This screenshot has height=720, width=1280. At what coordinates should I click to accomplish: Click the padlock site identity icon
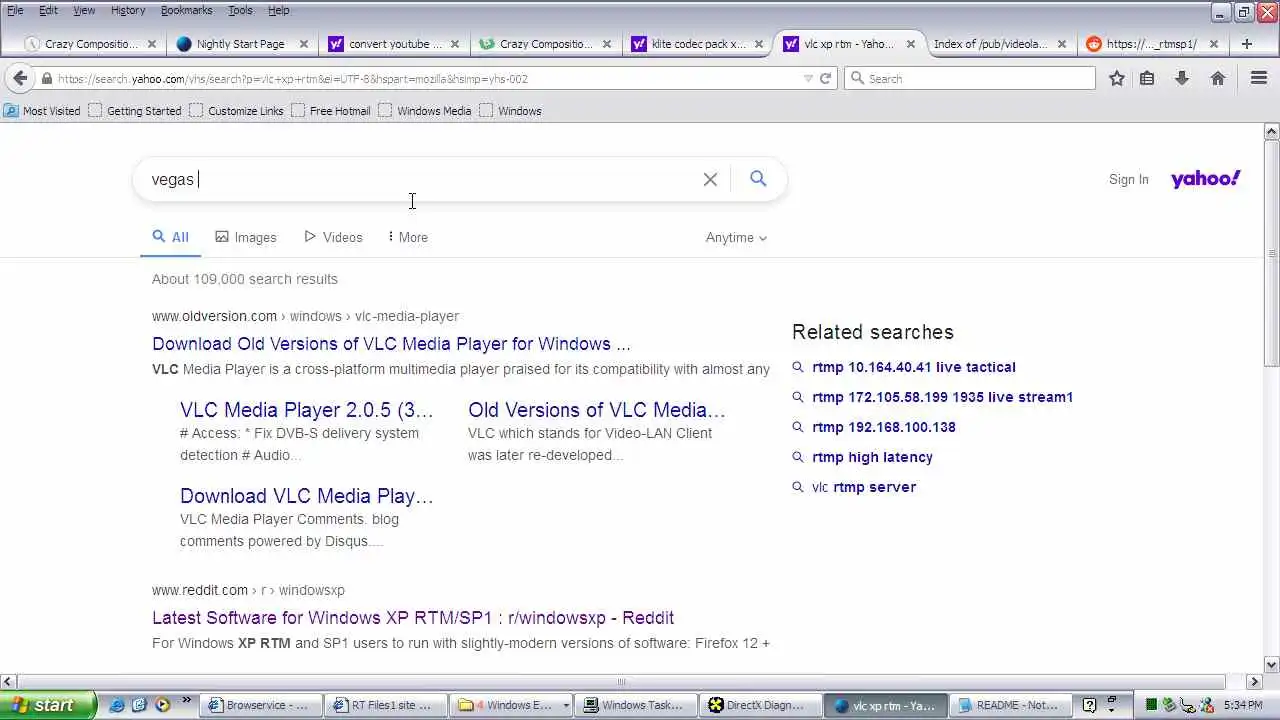(x=47, y=78)
